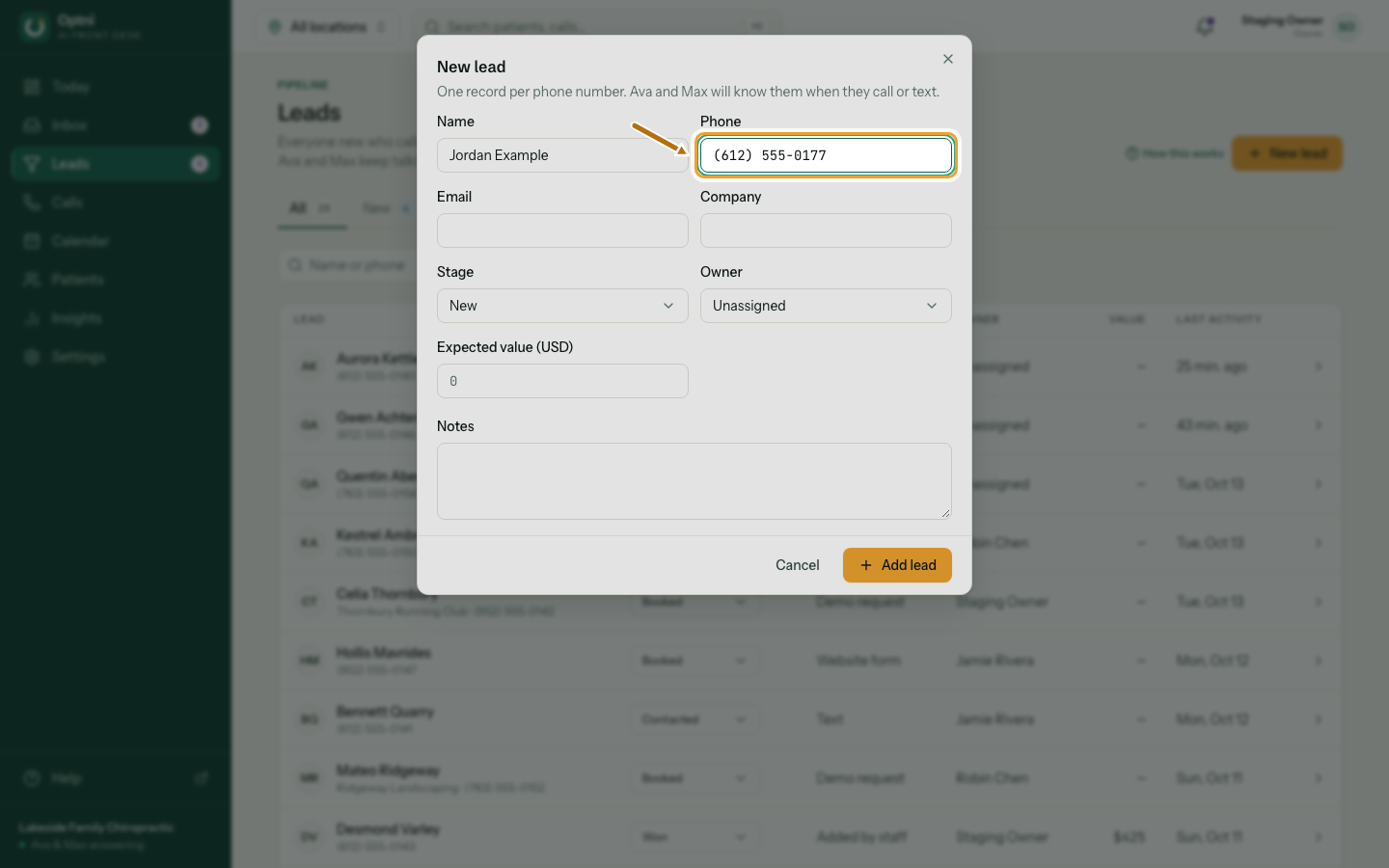Click the Company input field

[826, 231]
